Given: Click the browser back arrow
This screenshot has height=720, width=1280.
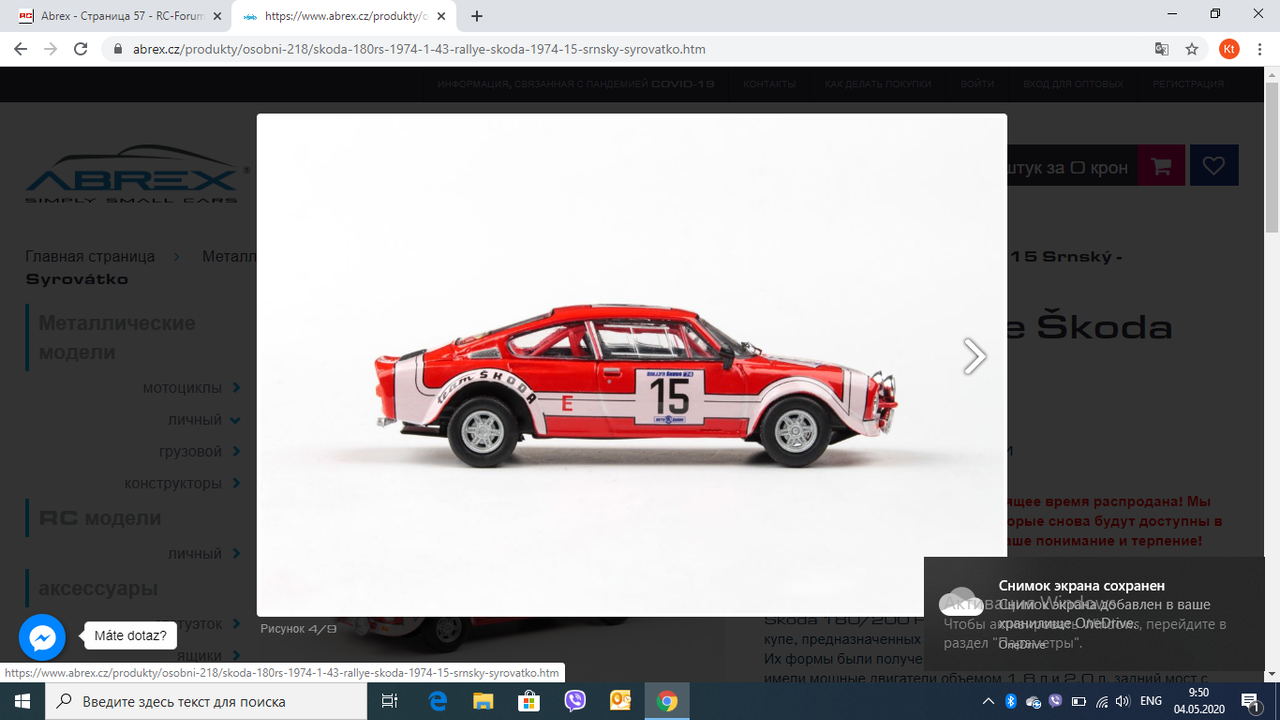Looking at the screenshot, I should click(x=20, y=48).
